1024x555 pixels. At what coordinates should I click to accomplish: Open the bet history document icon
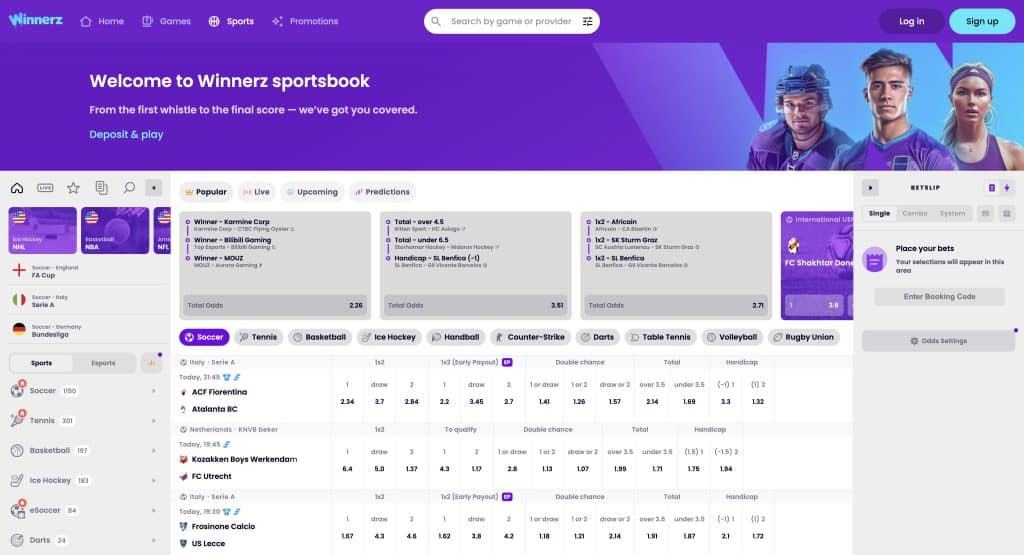101,188
